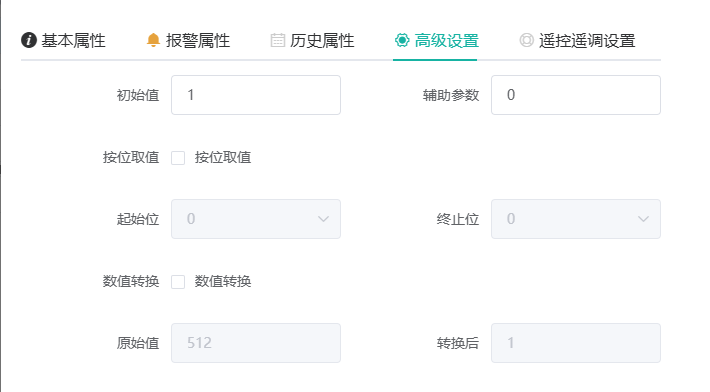
Task: Open the 起始位 dropdown
Action: tap(256, 219)
